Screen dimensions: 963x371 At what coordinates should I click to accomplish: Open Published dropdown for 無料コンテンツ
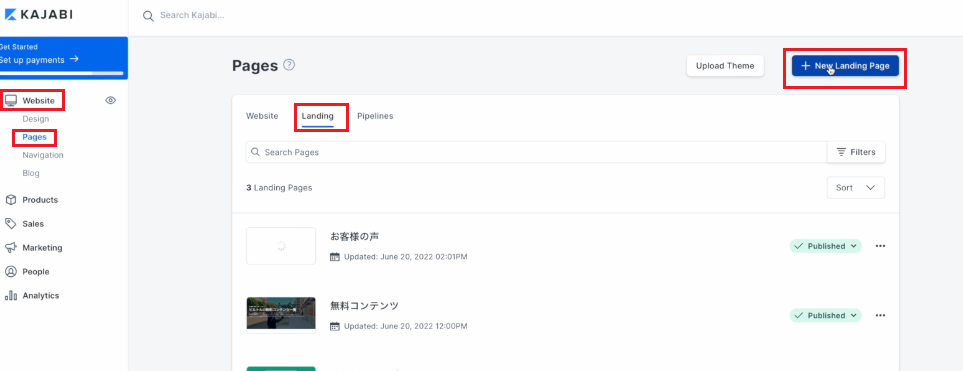825,316
